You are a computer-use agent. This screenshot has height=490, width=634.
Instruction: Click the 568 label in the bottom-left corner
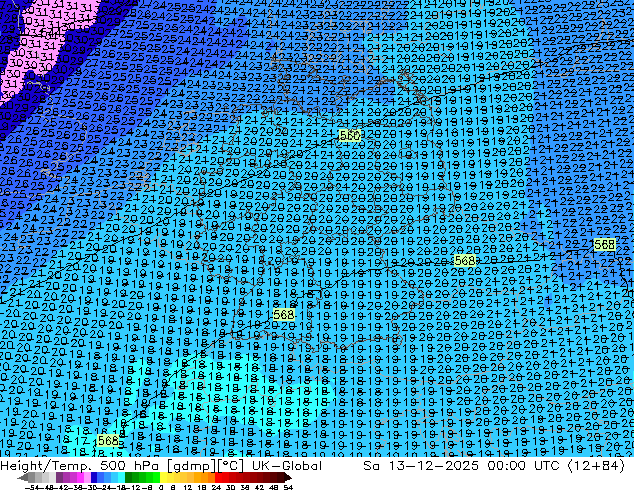coord(108,440)
